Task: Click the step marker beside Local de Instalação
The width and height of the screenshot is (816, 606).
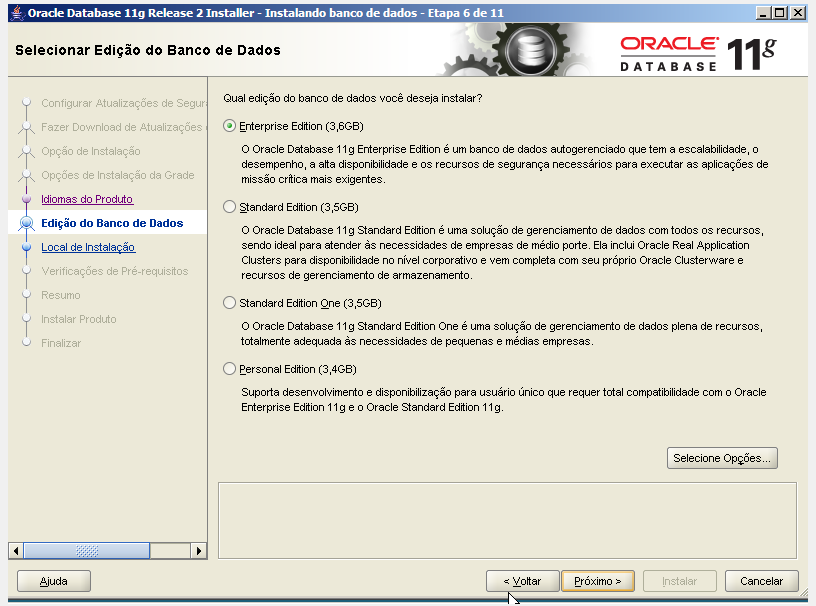Action: [x=27, y=247]
